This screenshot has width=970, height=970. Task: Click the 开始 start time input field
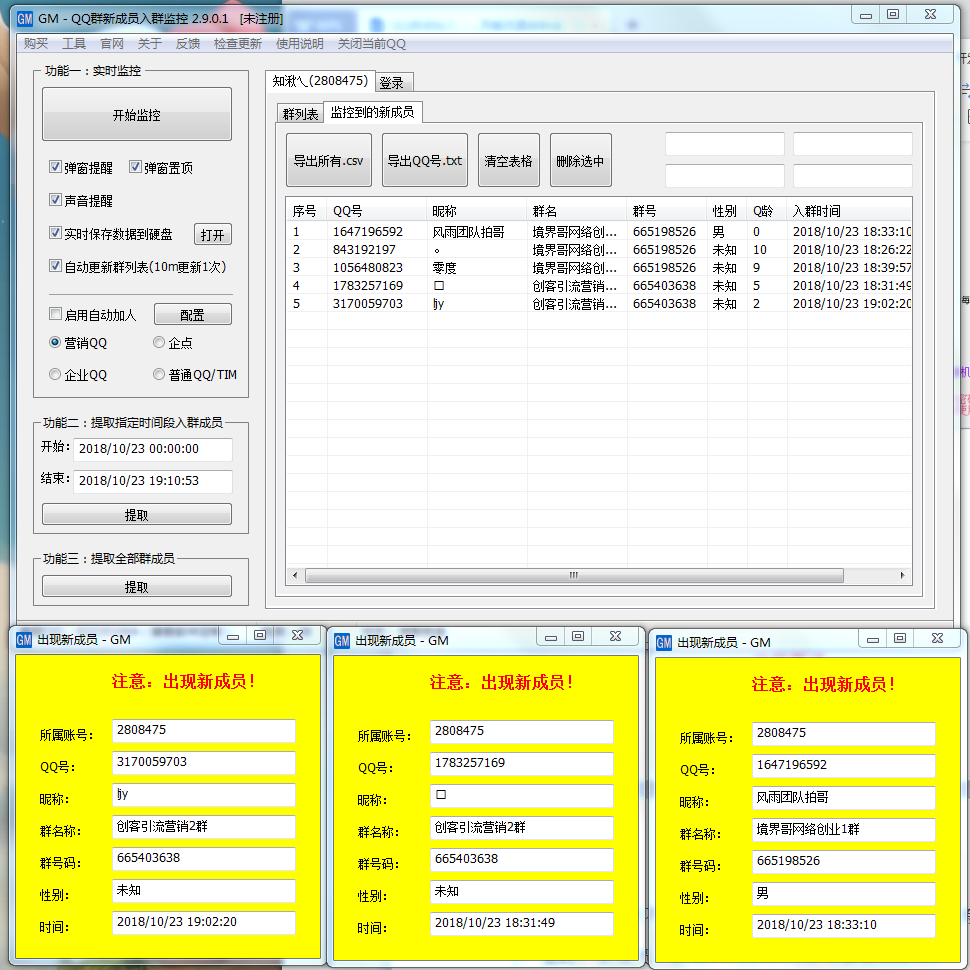pyautogui.click(x=152, y=450)
